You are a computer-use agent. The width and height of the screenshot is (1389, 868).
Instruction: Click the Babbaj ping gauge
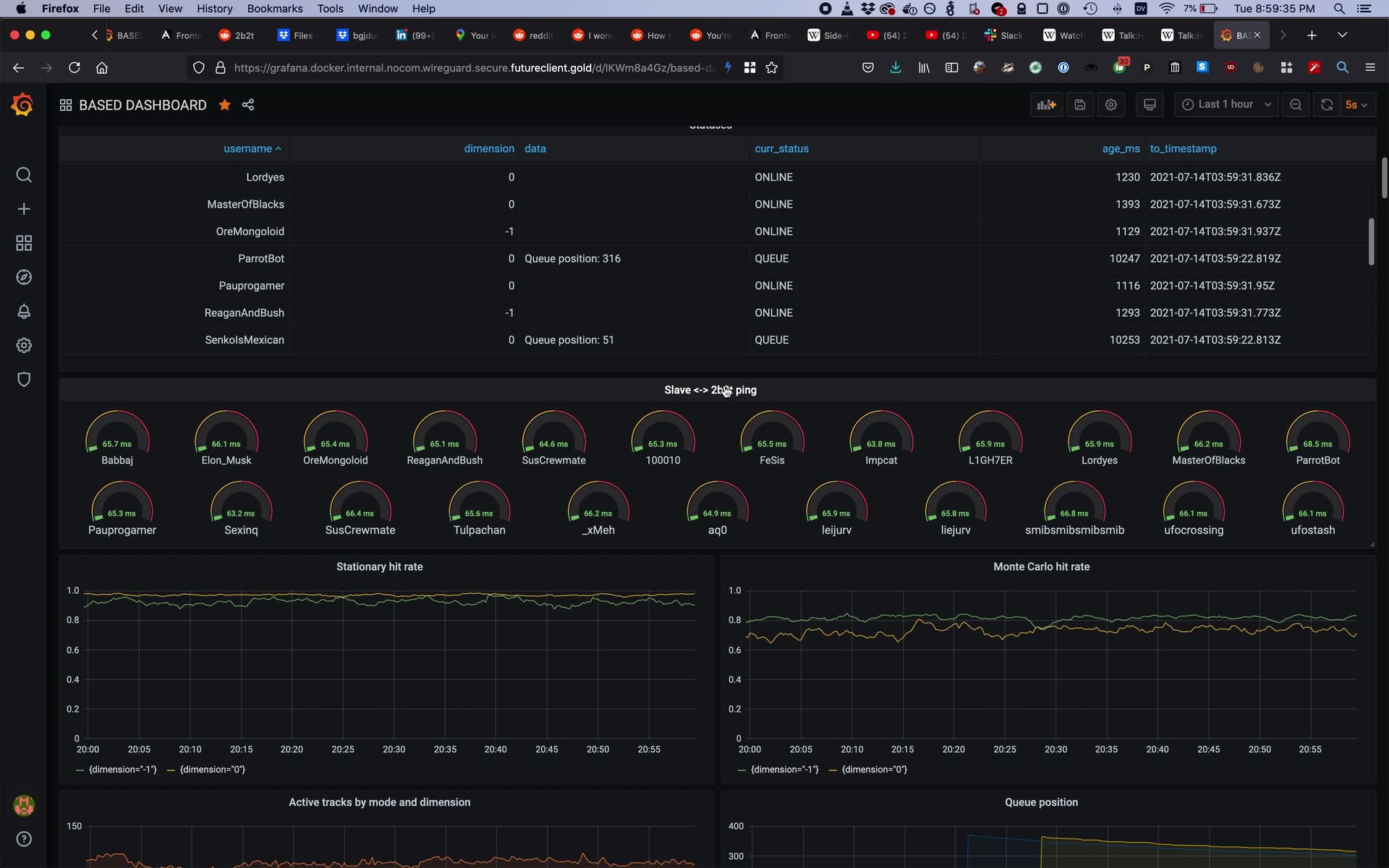117,438
